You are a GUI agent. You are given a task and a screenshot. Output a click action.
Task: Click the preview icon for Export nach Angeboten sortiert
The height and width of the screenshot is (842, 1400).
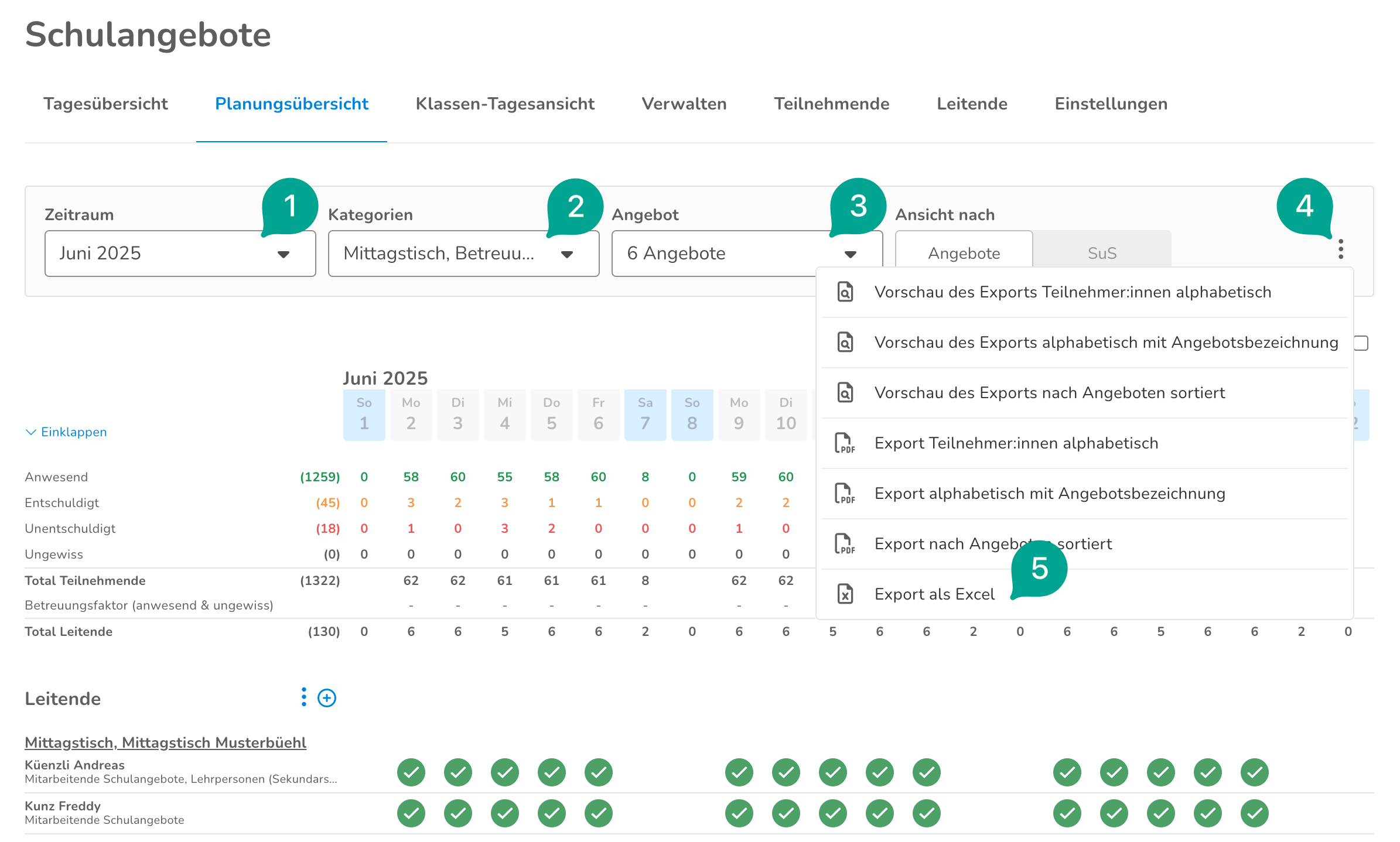pyautogui.click(x=845, y=392)
